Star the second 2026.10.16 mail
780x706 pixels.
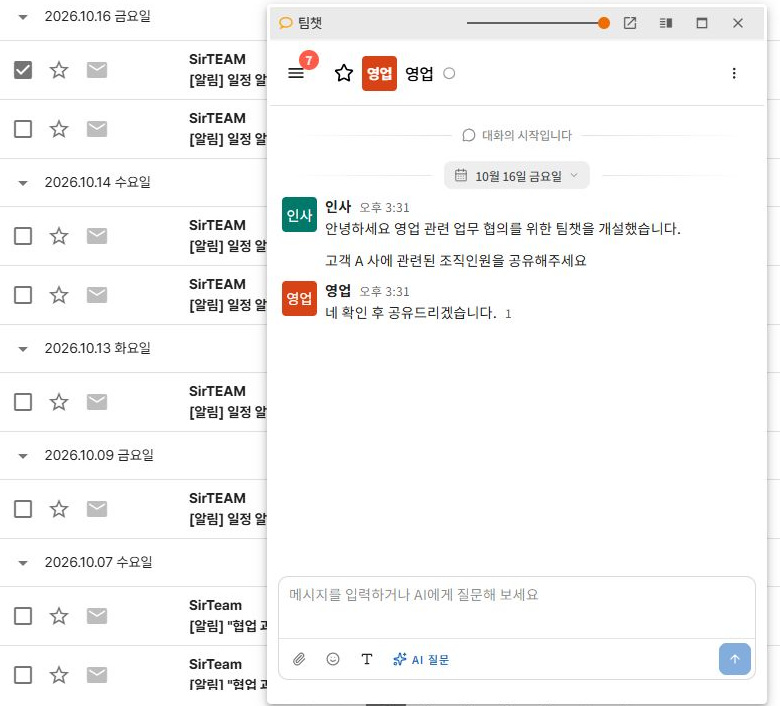click(x=59, y=129)
